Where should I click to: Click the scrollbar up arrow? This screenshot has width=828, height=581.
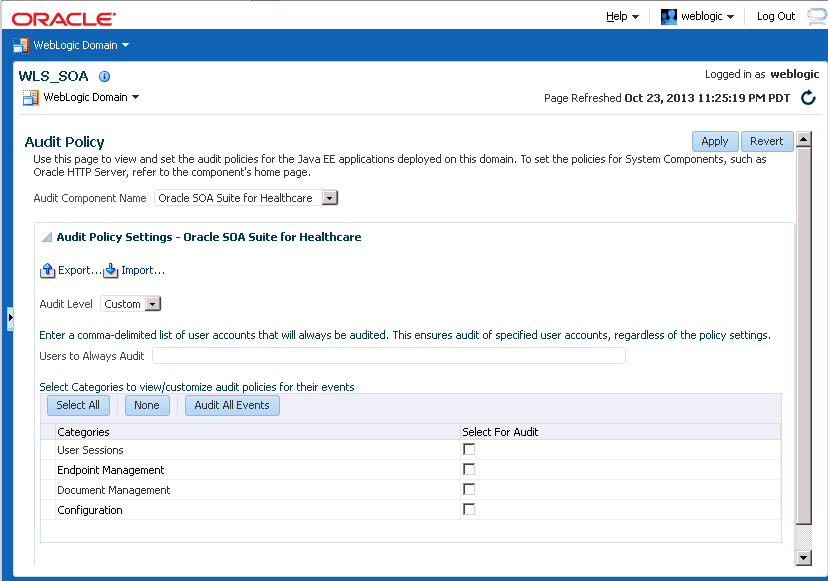(x=804, y=139)
